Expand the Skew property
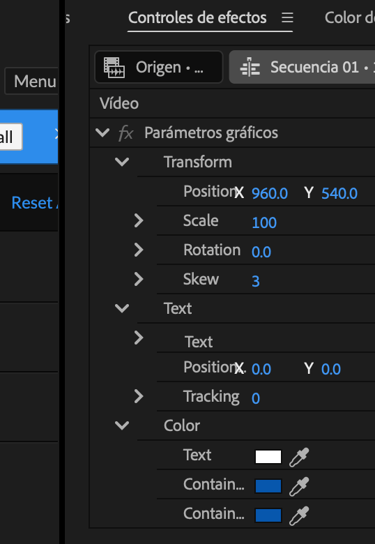 coord(139,279)
